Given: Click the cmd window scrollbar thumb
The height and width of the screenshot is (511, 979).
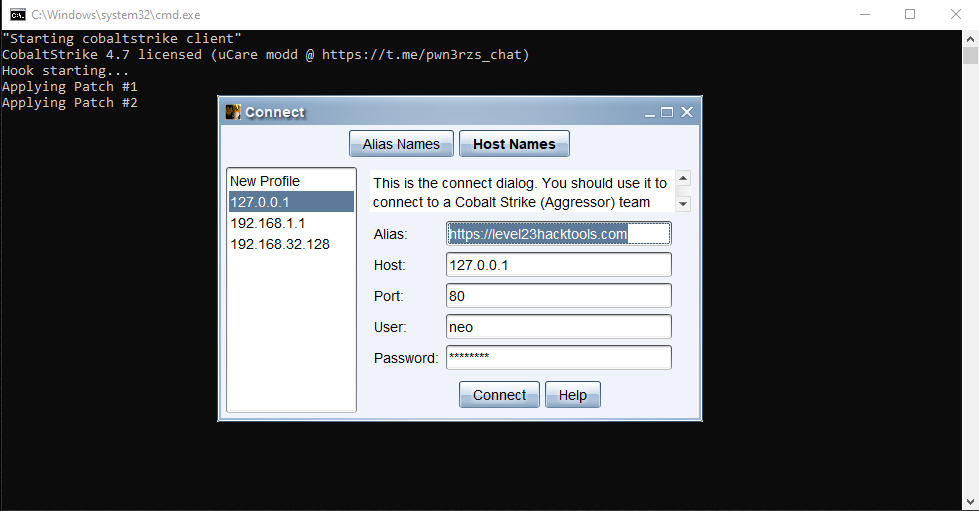Looking at the screenshot, I should point(970,56).
